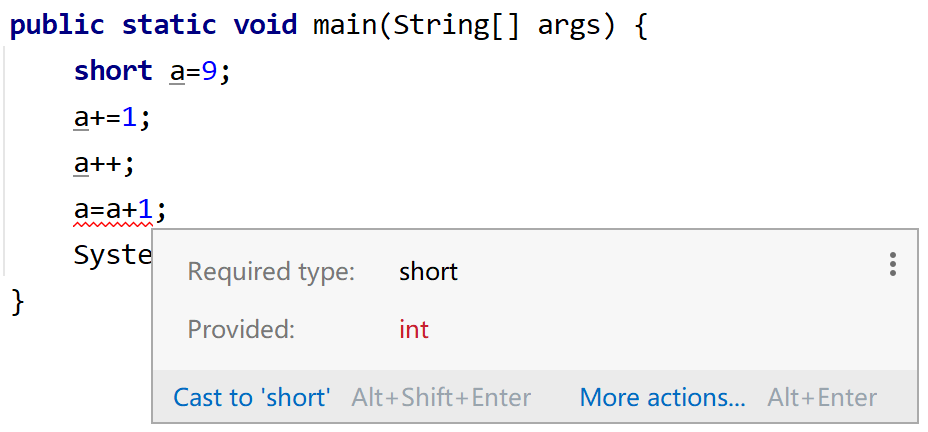Screen dimensions: 928x432
Task: Place cursor in the a++ statement
Action: coord(103,164)
